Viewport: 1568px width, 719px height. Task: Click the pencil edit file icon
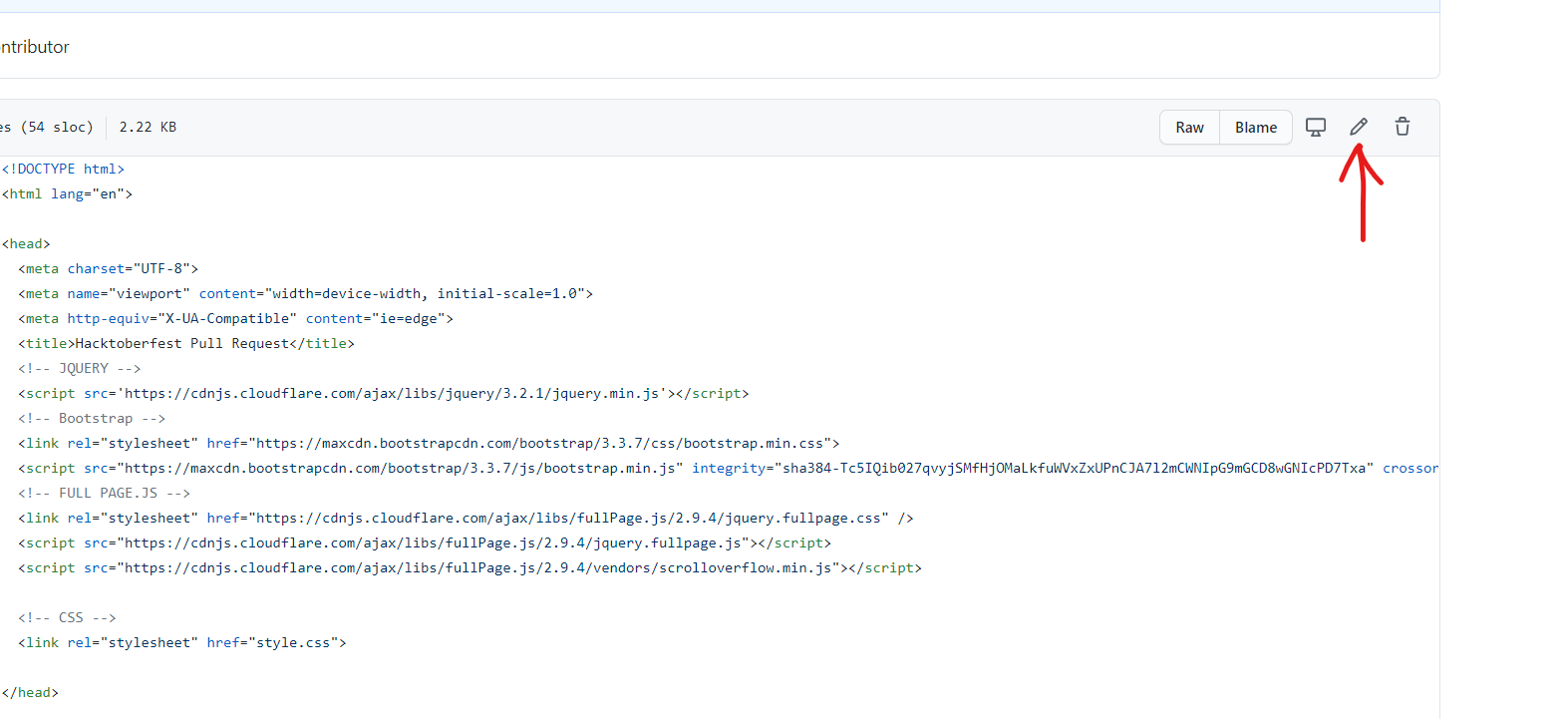pos(1359,127)
